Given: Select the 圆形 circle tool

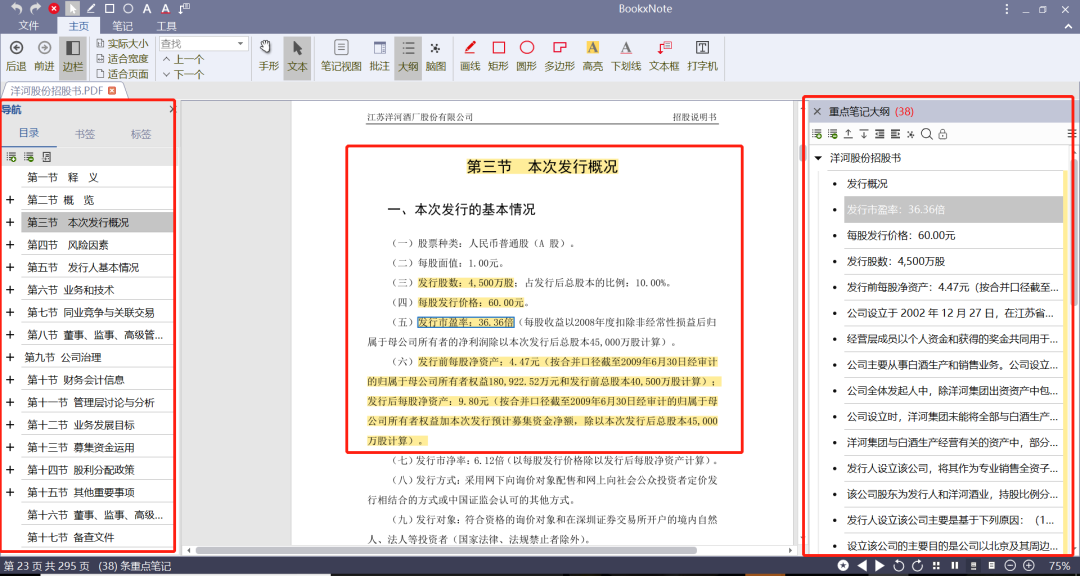Looking at the screenshot, I should tap(526, 56).
